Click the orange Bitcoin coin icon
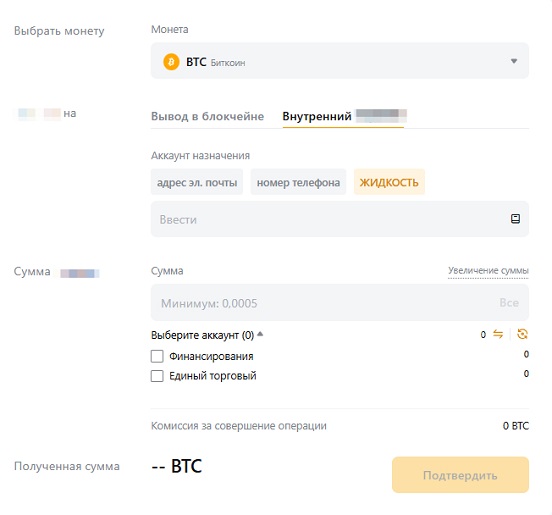 click(x=171, y=62)
